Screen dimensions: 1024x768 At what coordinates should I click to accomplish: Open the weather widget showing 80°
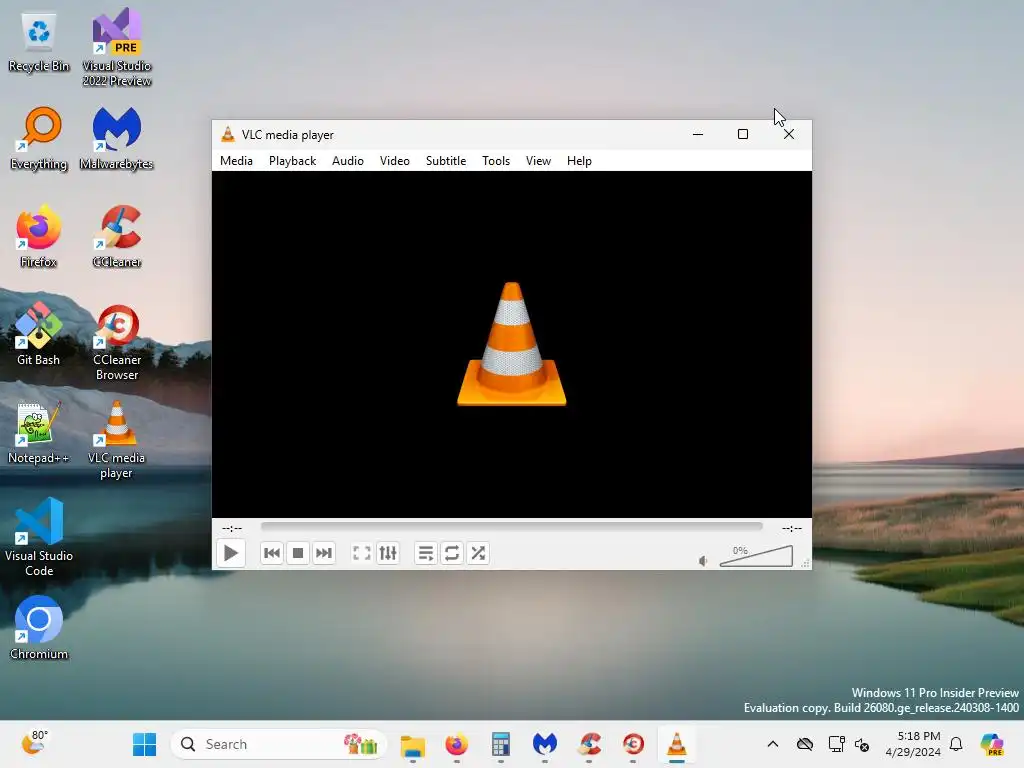[x=35, y=743]
